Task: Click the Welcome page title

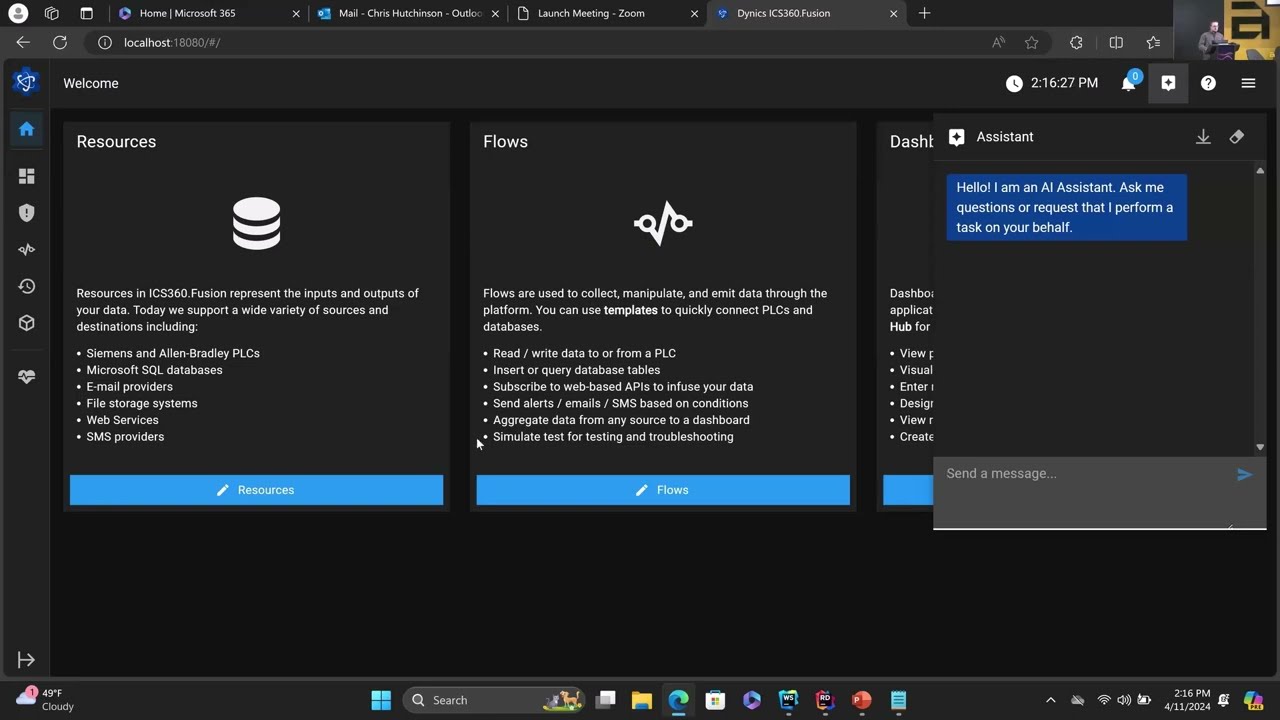Action: point(91,83)
